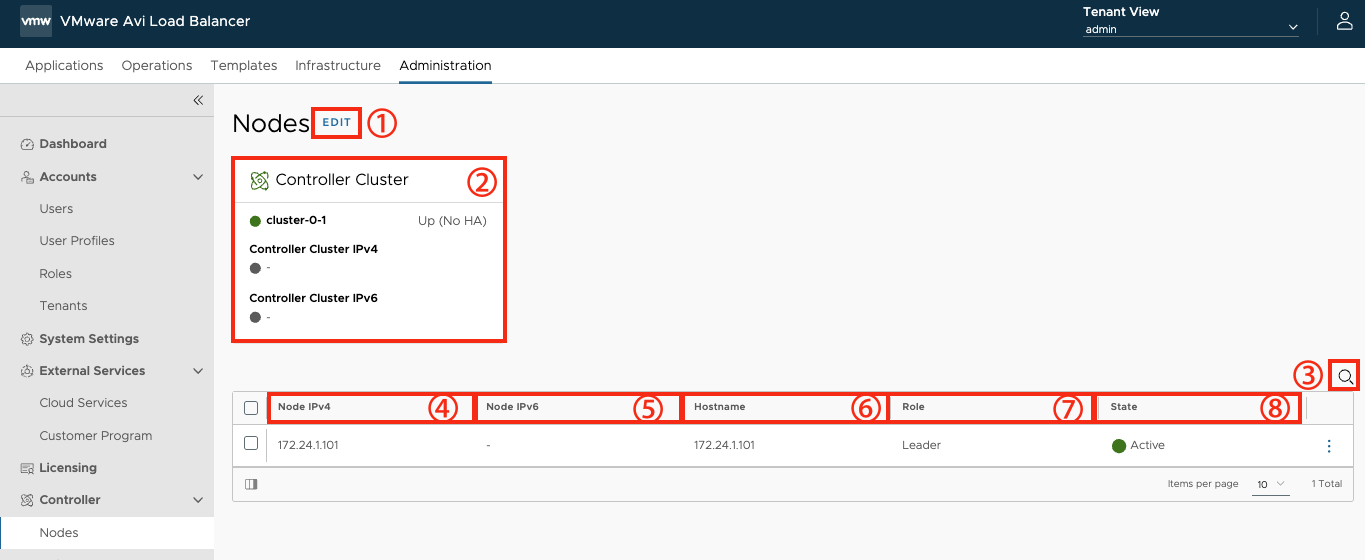This screenshot has height=560, width=1365.
Task: Switch to the Infrastructure tab
Action: (338, 65)
